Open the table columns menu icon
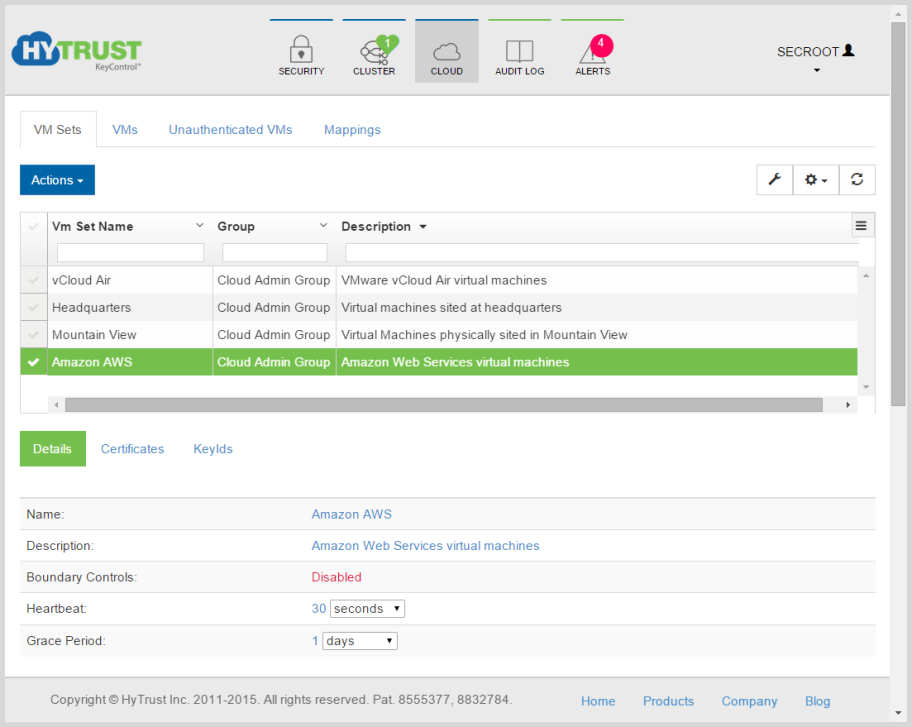 861,226
